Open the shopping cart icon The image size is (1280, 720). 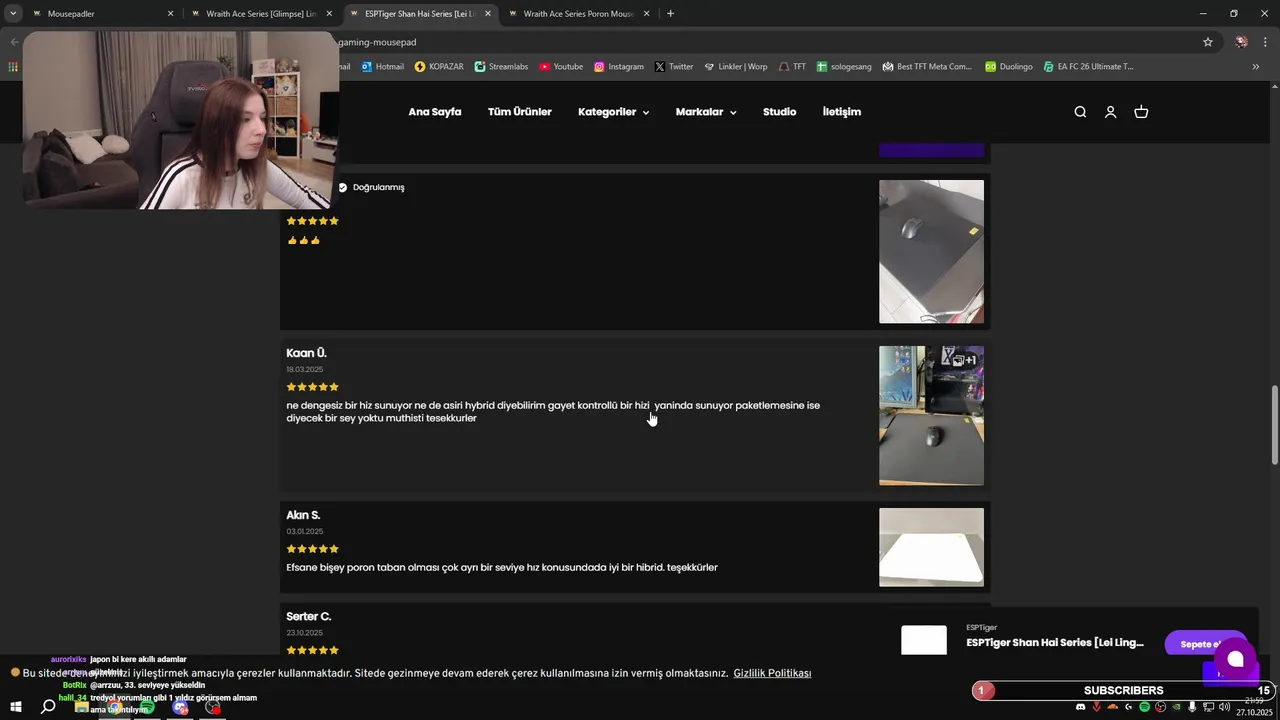(1141, 112)
